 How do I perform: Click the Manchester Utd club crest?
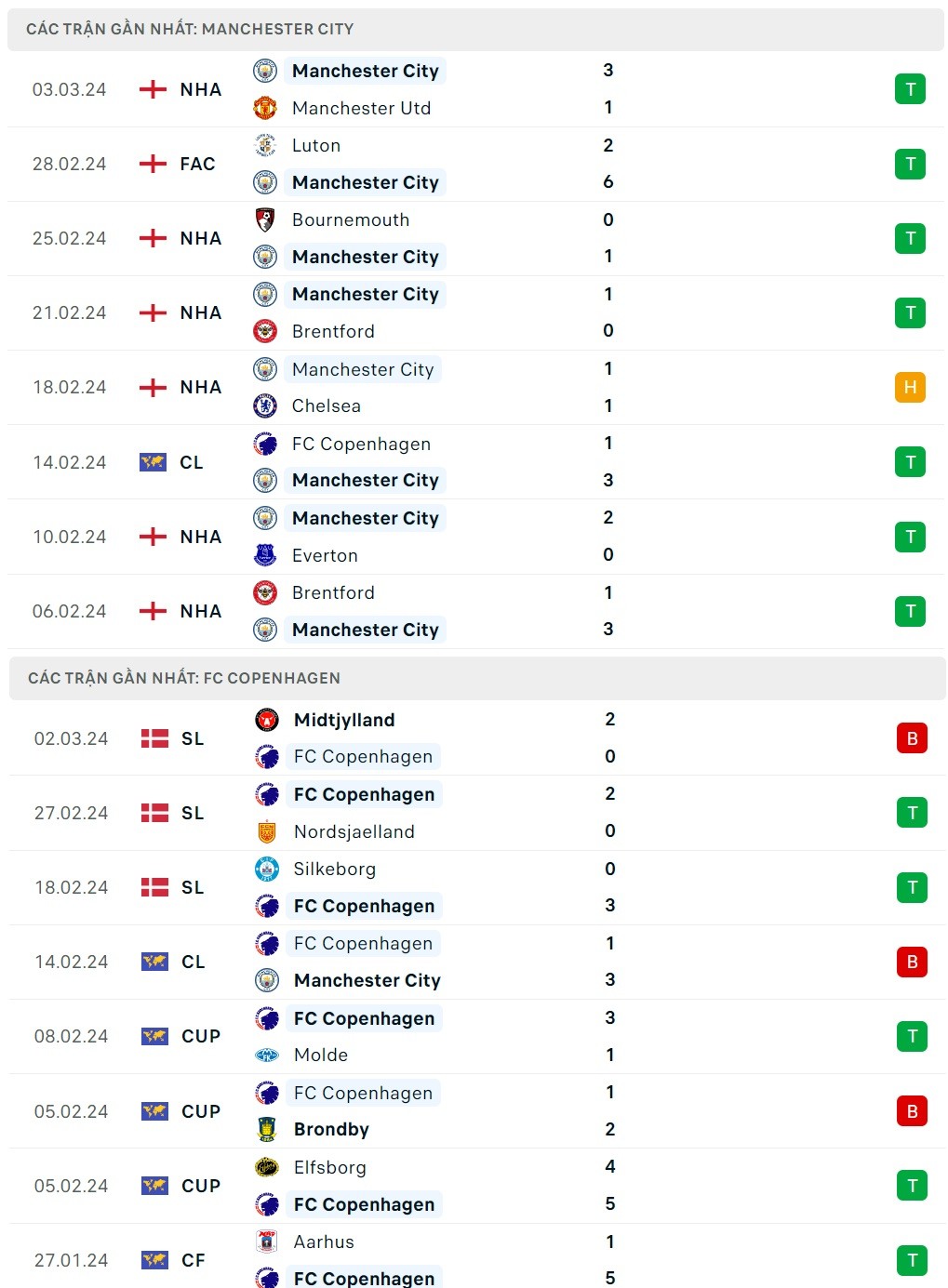[x=265, y=108]
